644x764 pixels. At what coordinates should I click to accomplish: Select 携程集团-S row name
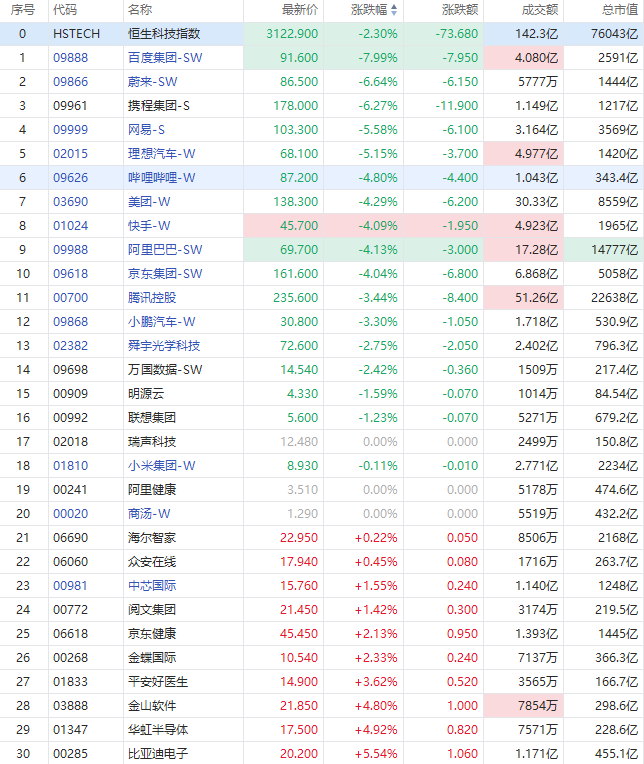click(159, 106)
